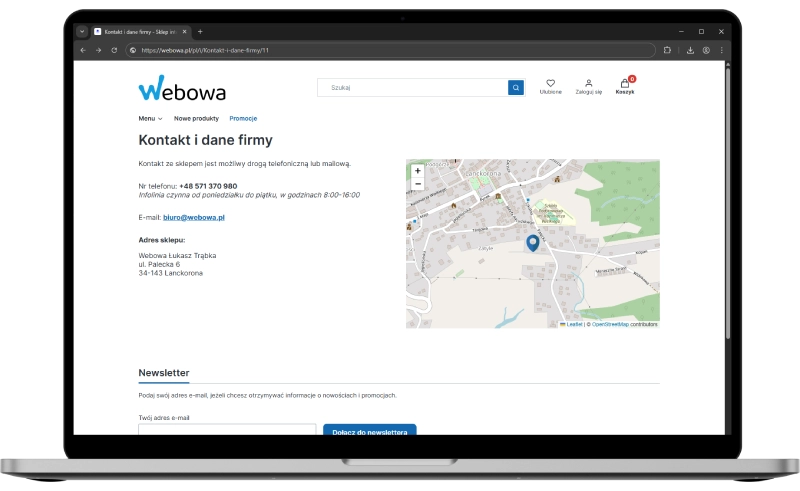Open the browser tab search dropdown
The height and width of the screenshot is (491, 800).
(82, 32)
